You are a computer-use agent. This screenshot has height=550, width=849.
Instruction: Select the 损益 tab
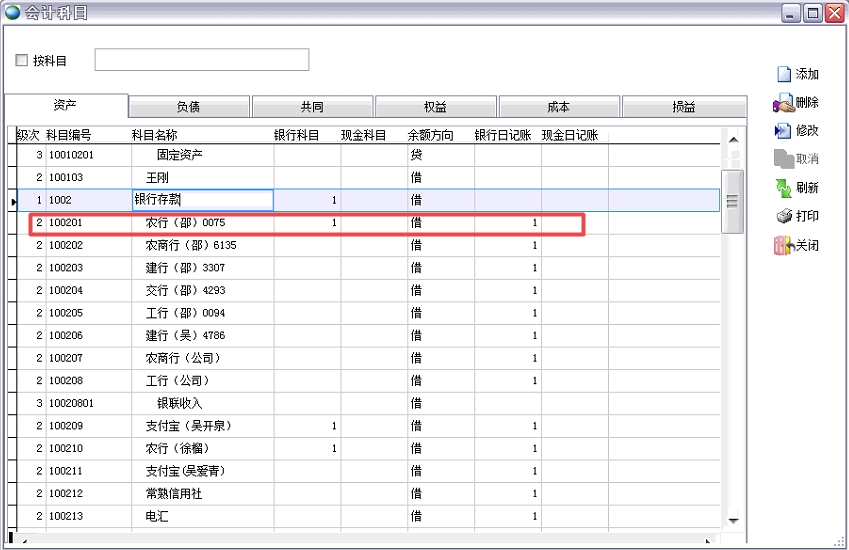[x=683, y=107]
